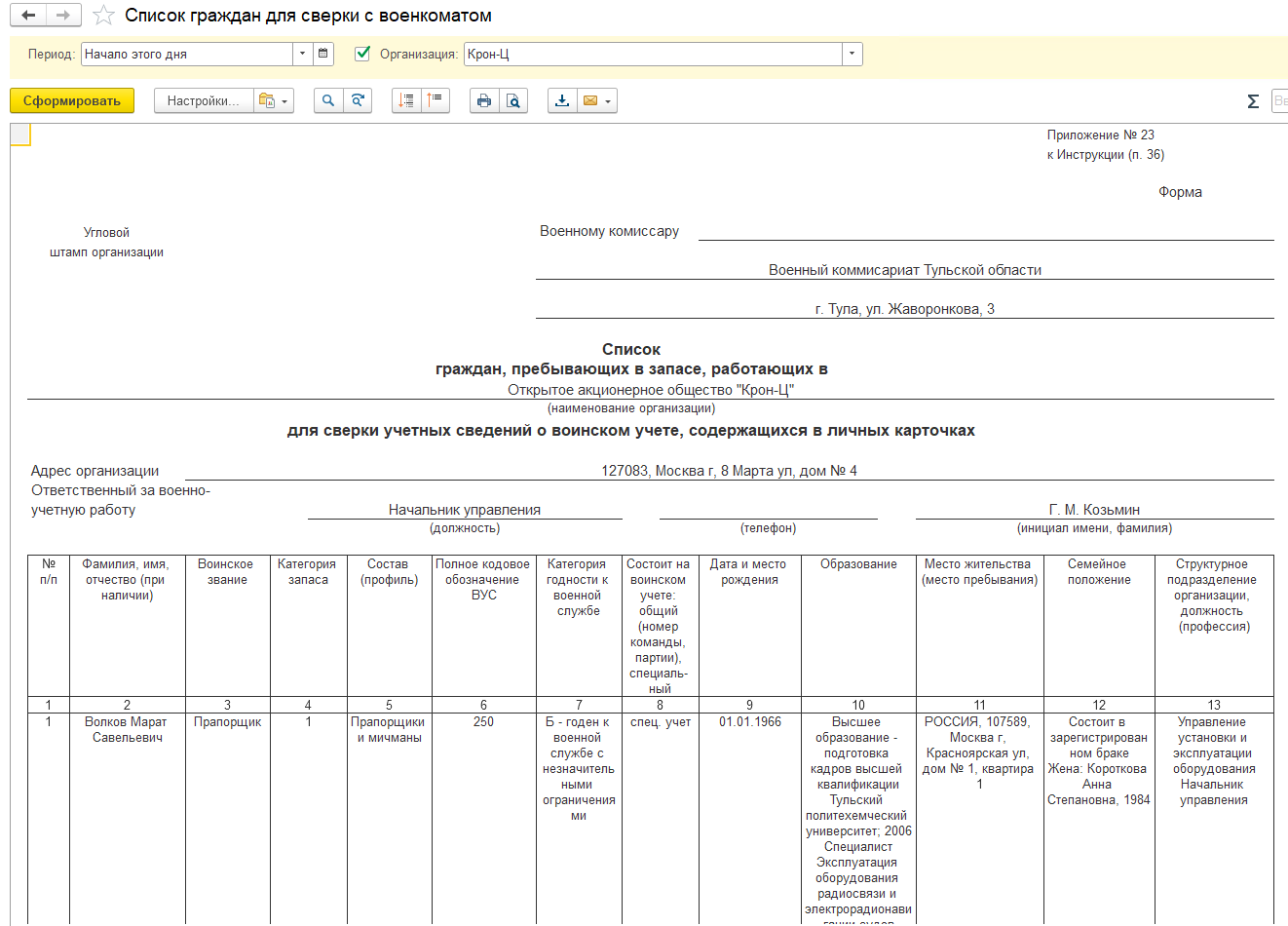Click 'Ответственный за военно-учетную работу' label
This screenshot has height=926, width=1288.
[x=121, y=501]
